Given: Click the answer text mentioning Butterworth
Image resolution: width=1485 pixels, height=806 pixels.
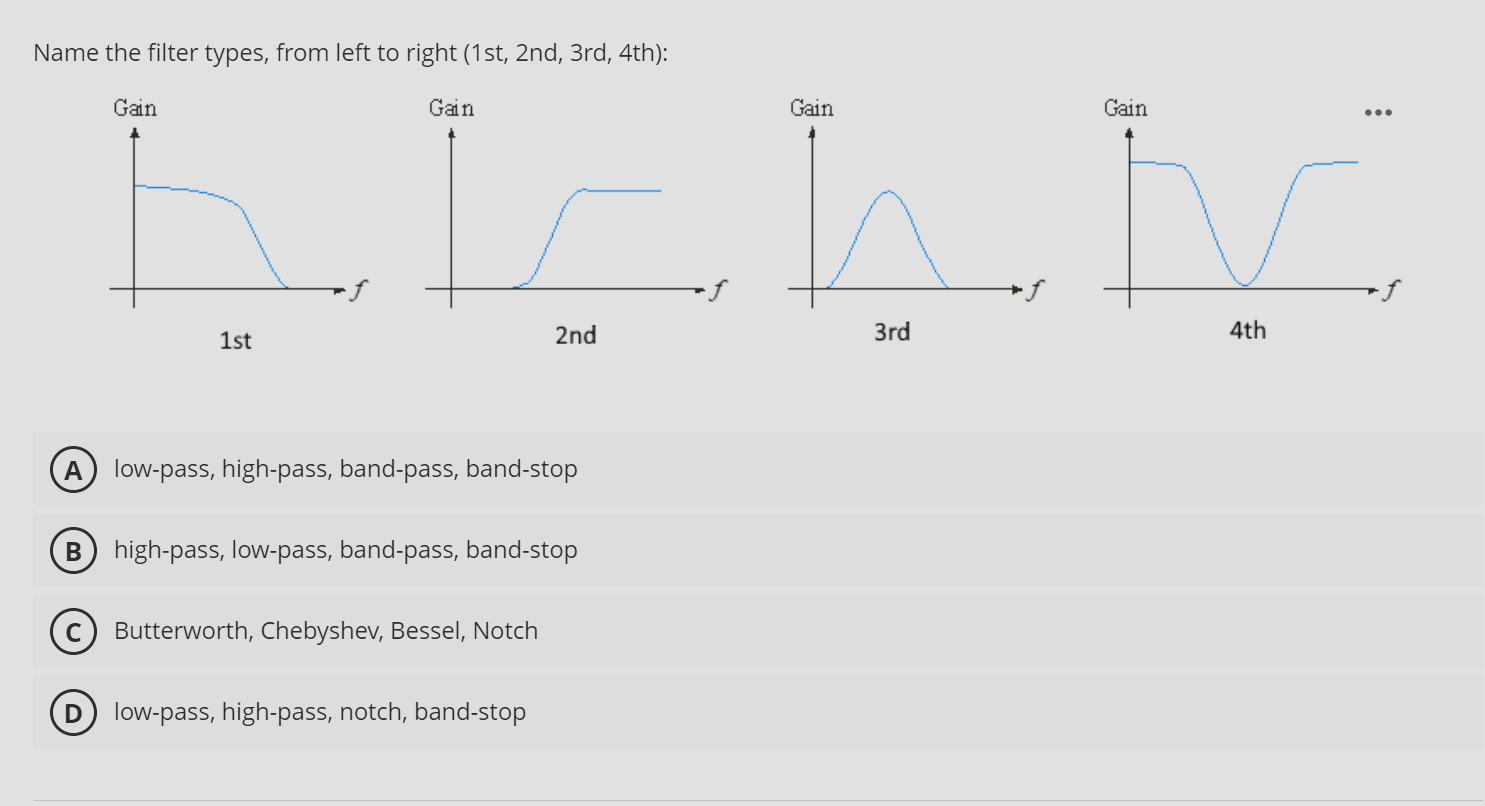Looking at the screenshot, I should pos(326,630).
